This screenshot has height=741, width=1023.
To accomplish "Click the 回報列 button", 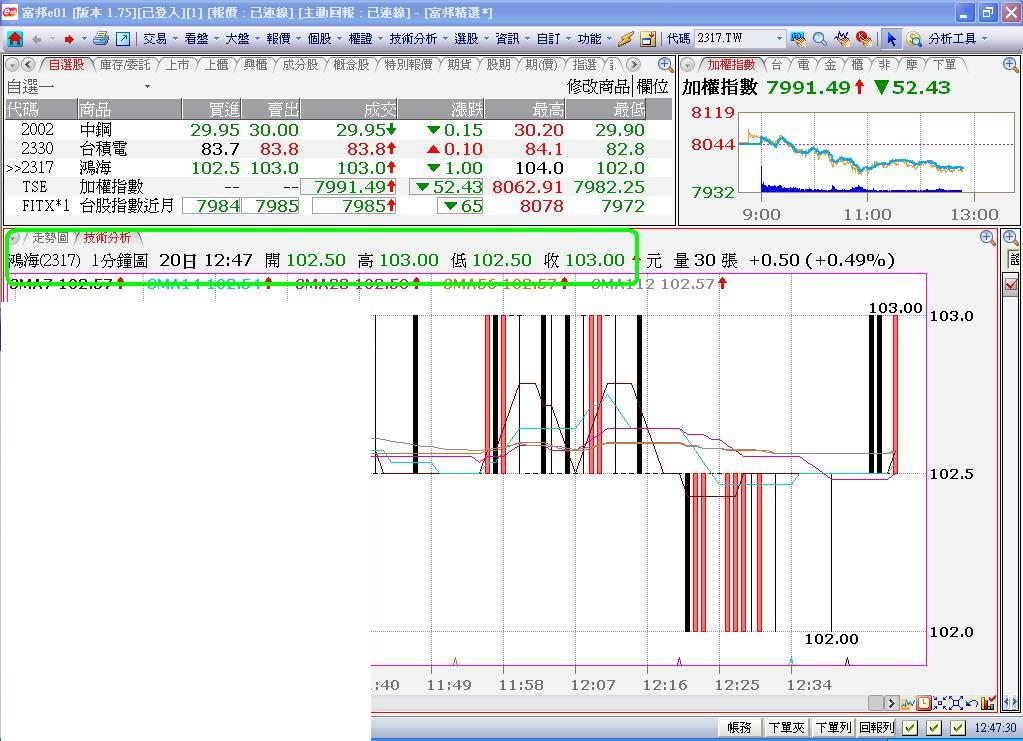I will click(876, 727).
